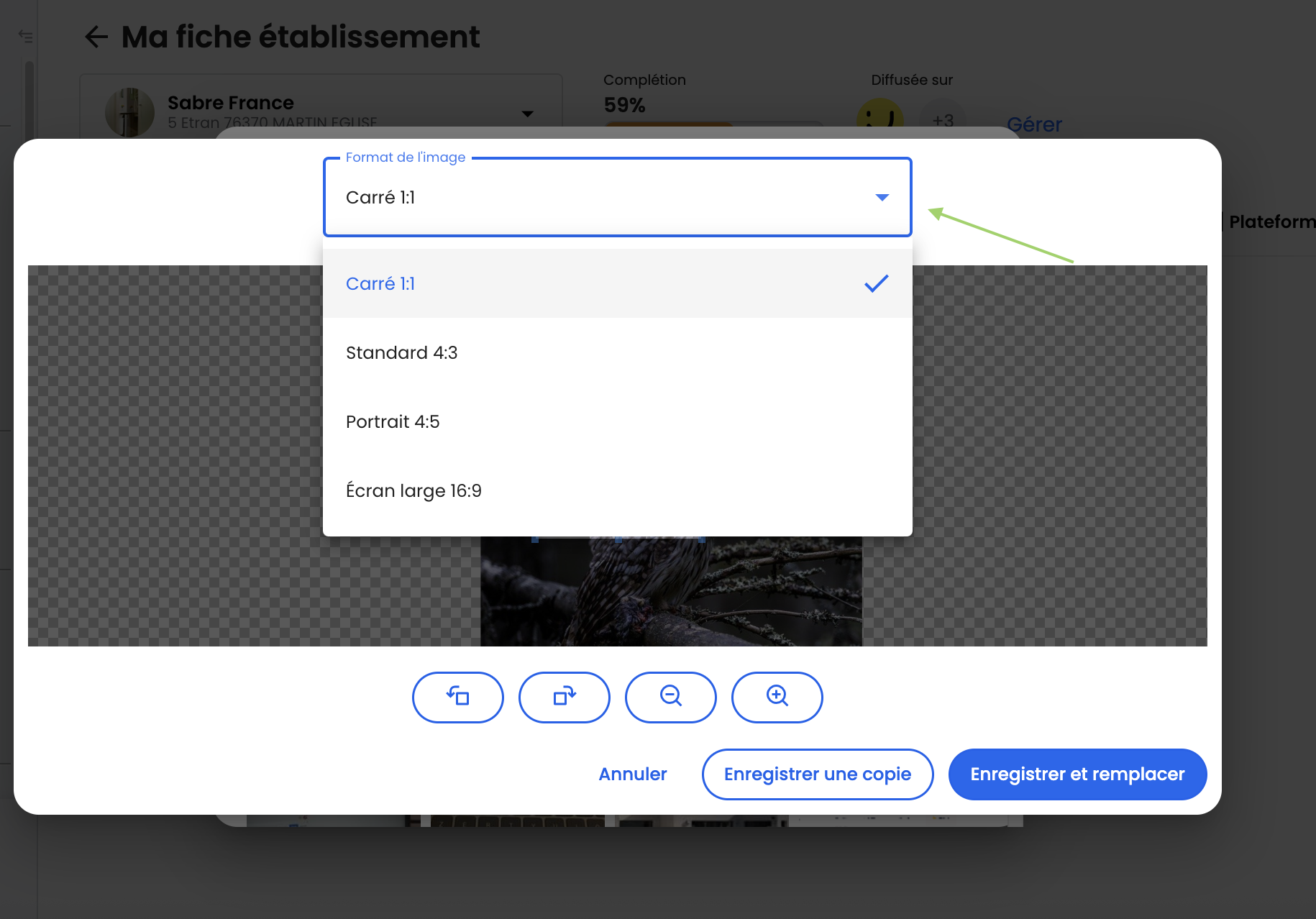Click the owl photo in crop area
This screenshot has width=1316, height=919.
[671, 591]
